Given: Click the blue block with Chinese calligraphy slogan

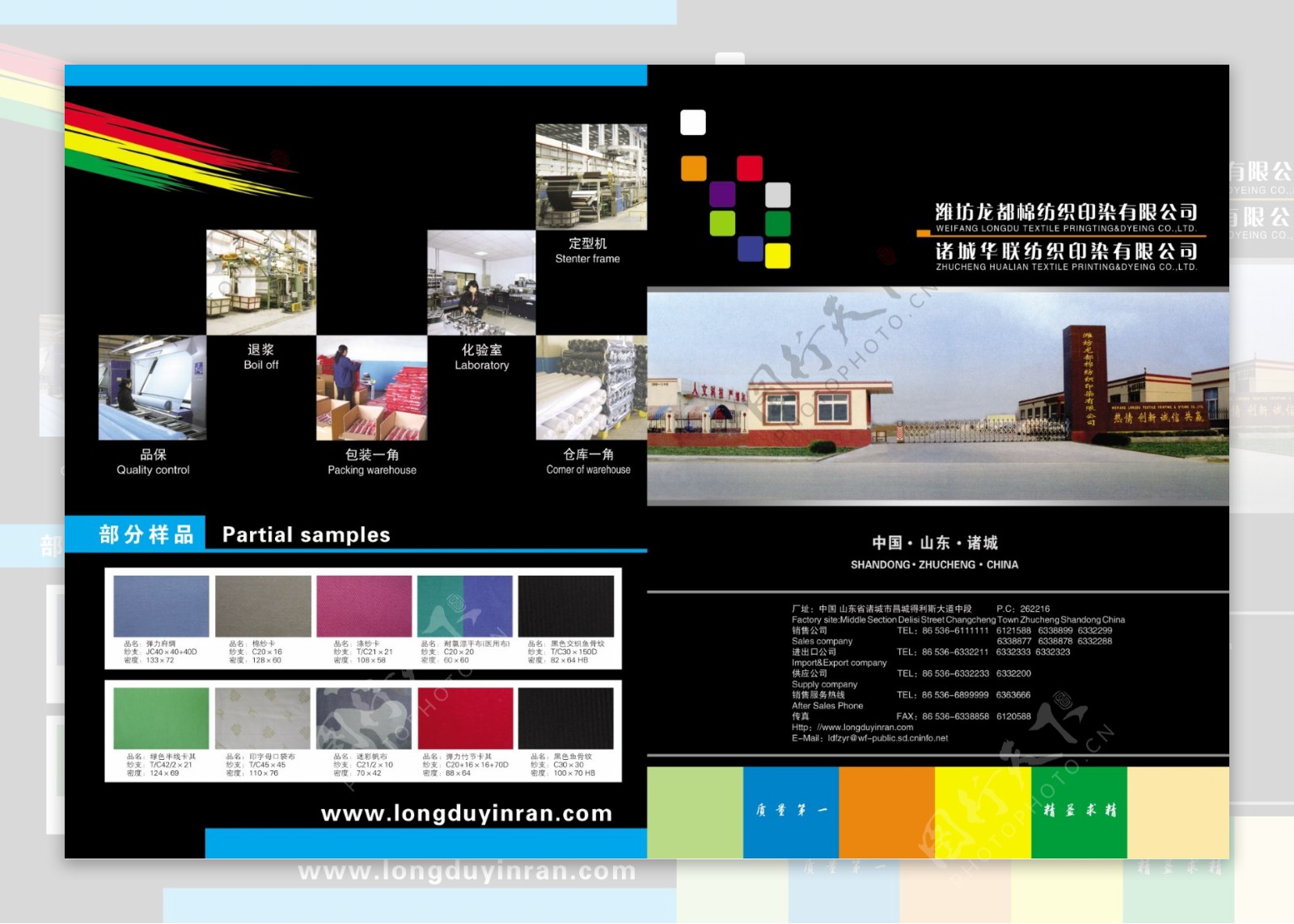Looking at the screenshot, I should point(791,812).
